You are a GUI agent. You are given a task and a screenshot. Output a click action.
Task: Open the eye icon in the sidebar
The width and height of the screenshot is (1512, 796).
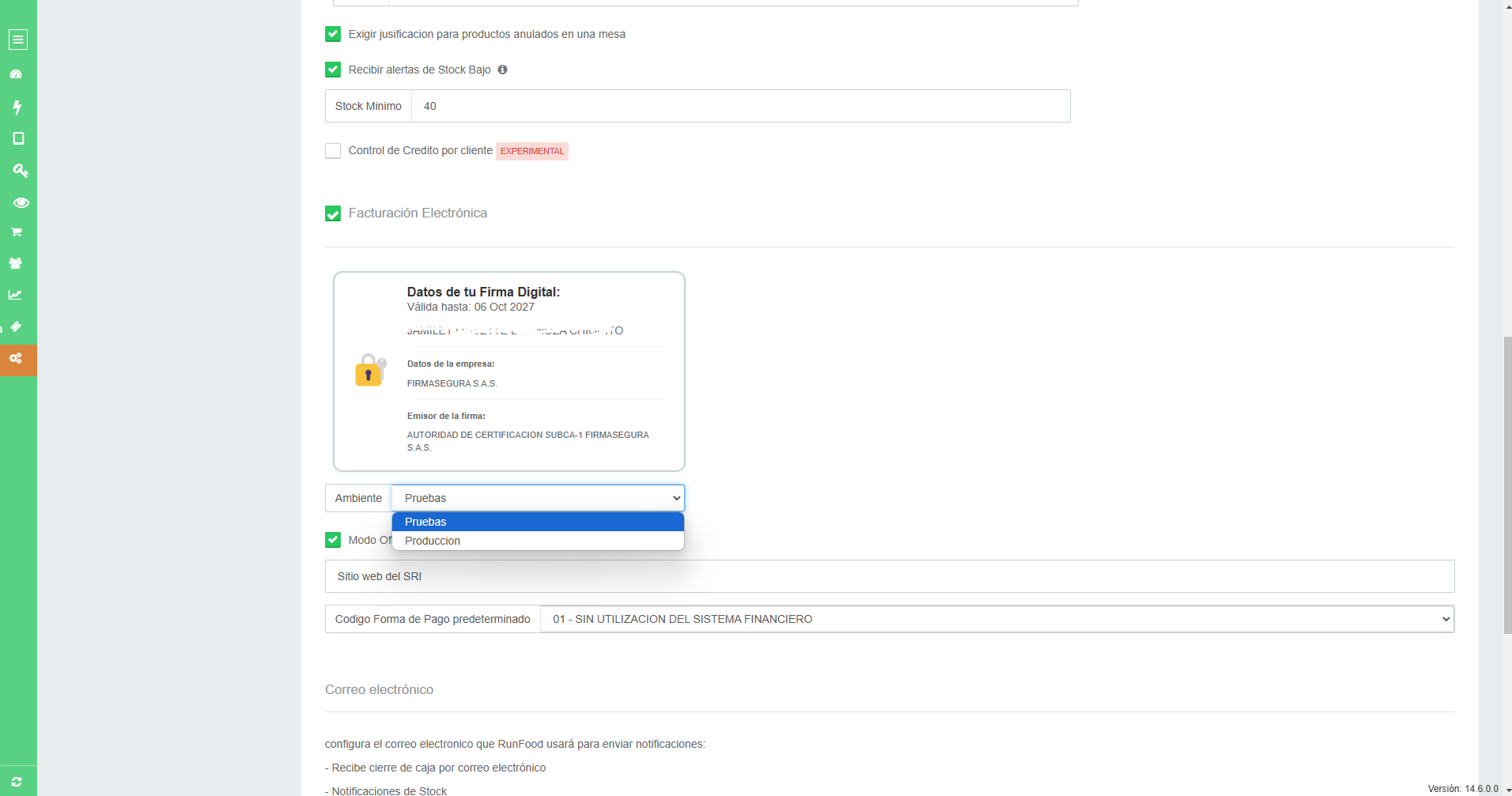21,202
